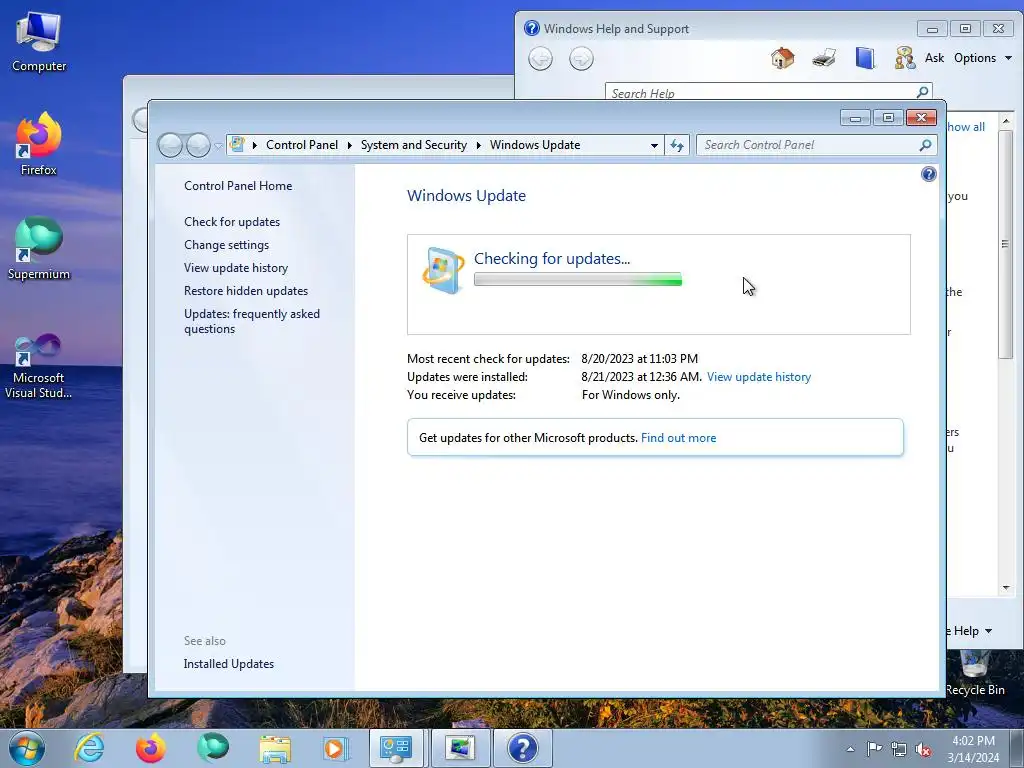Switch to Control Panel taskbar button

pyautogui.click(x=396, y=748)
